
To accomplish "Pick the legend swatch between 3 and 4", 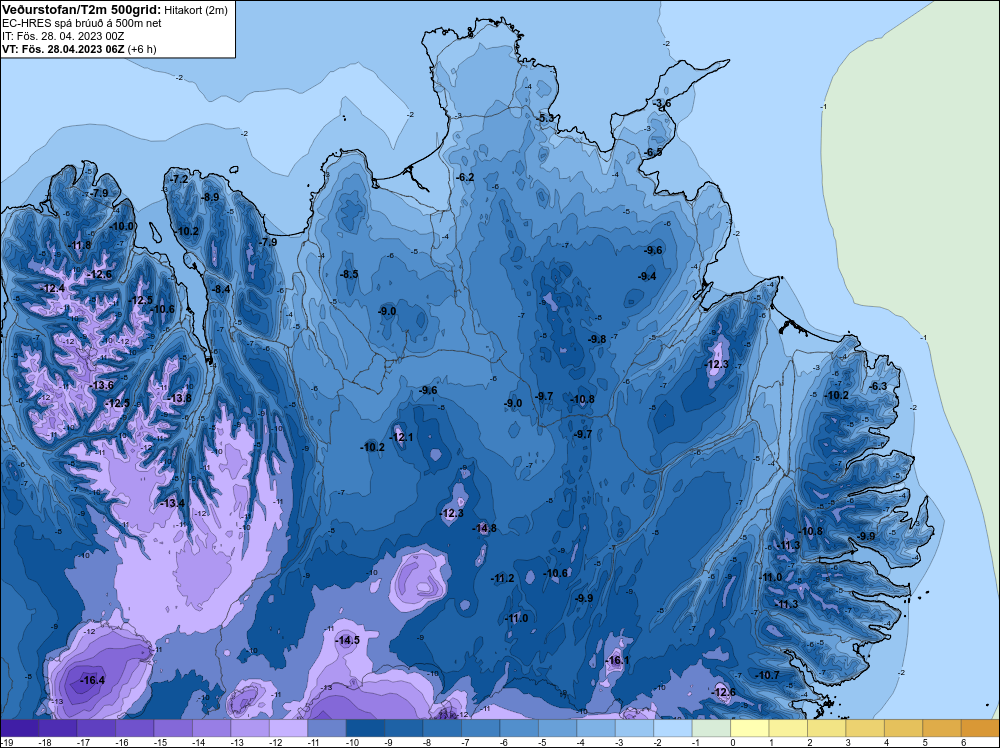I will pos(865,728).
